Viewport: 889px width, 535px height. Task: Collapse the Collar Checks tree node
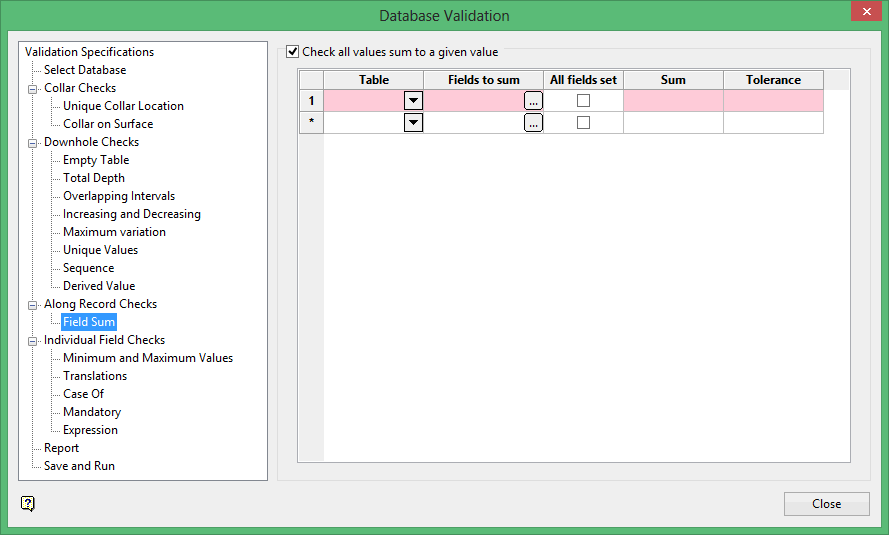point(33,88)
